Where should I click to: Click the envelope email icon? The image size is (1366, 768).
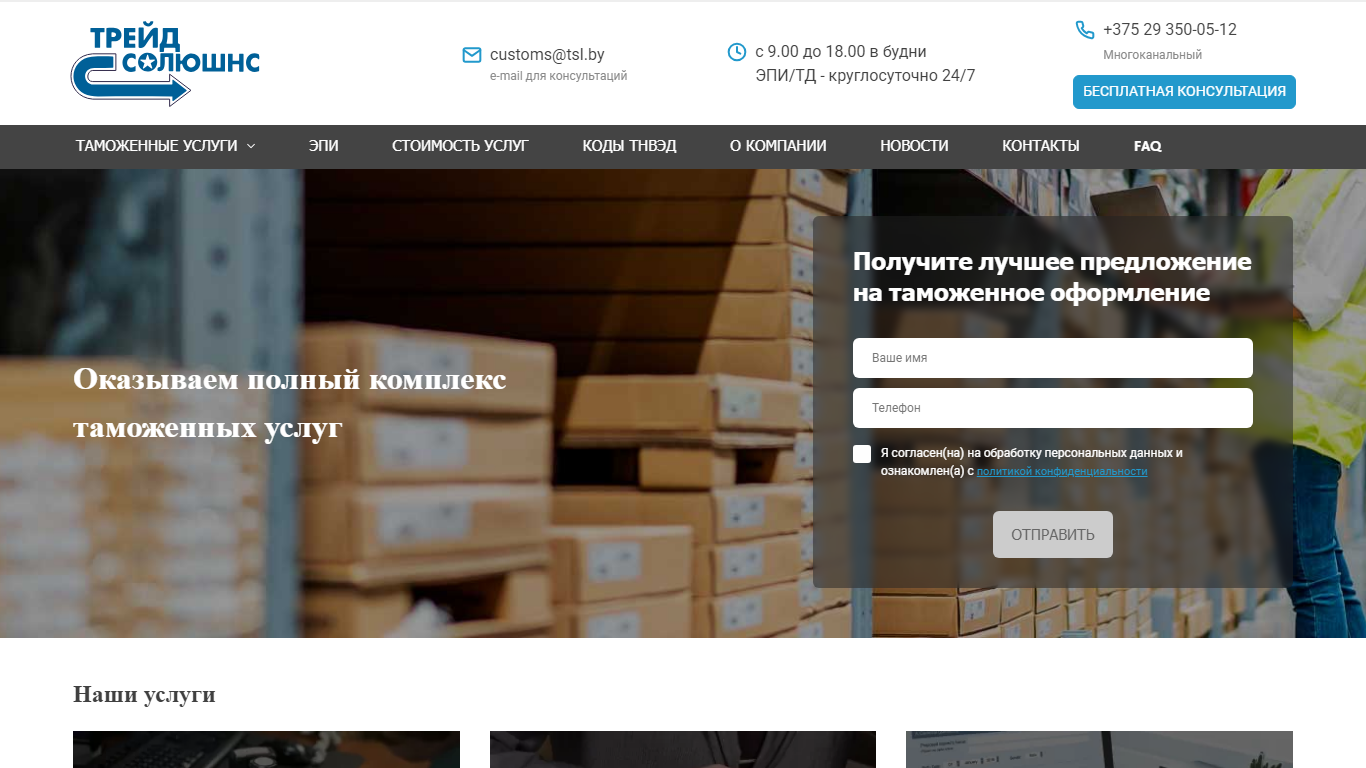tap(472, 55)
